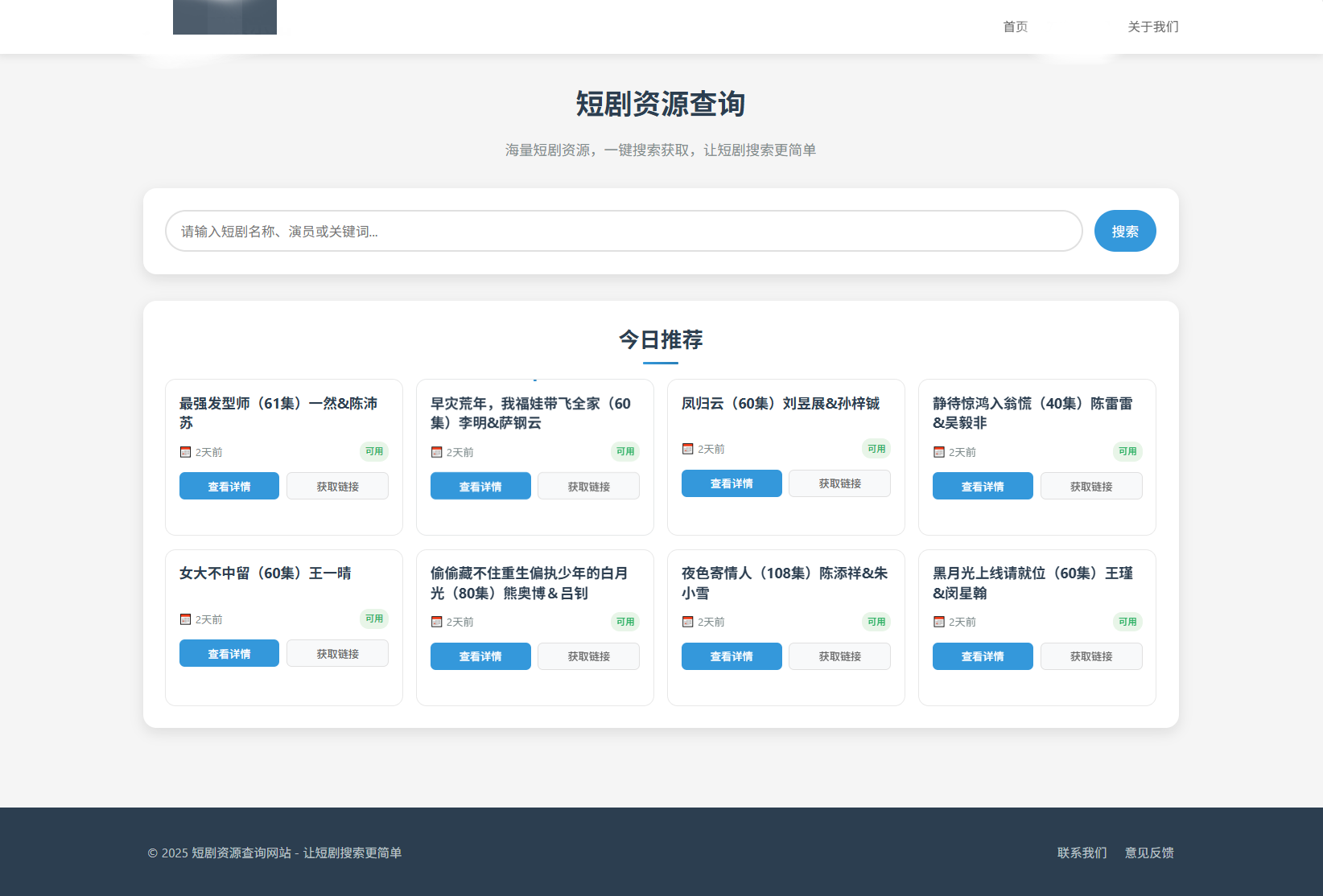Get link for 静待惊鸿入翁慌 (40集)

1090,487
